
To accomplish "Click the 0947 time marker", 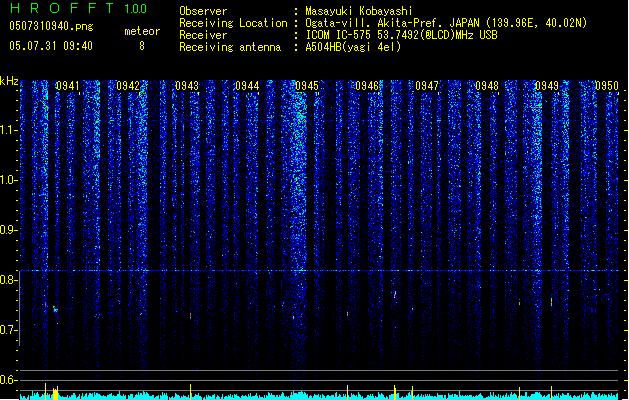I will (x=427, y=86).
